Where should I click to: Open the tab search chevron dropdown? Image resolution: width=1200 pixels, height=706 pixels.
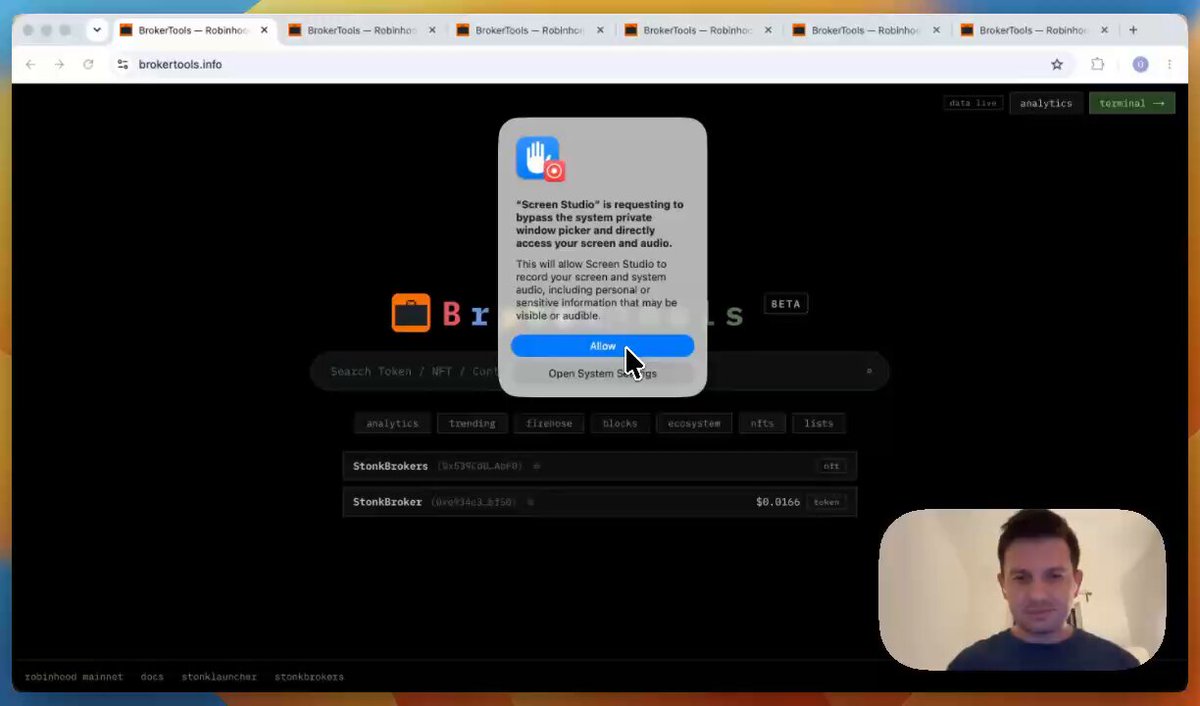[x=97, y=30]
